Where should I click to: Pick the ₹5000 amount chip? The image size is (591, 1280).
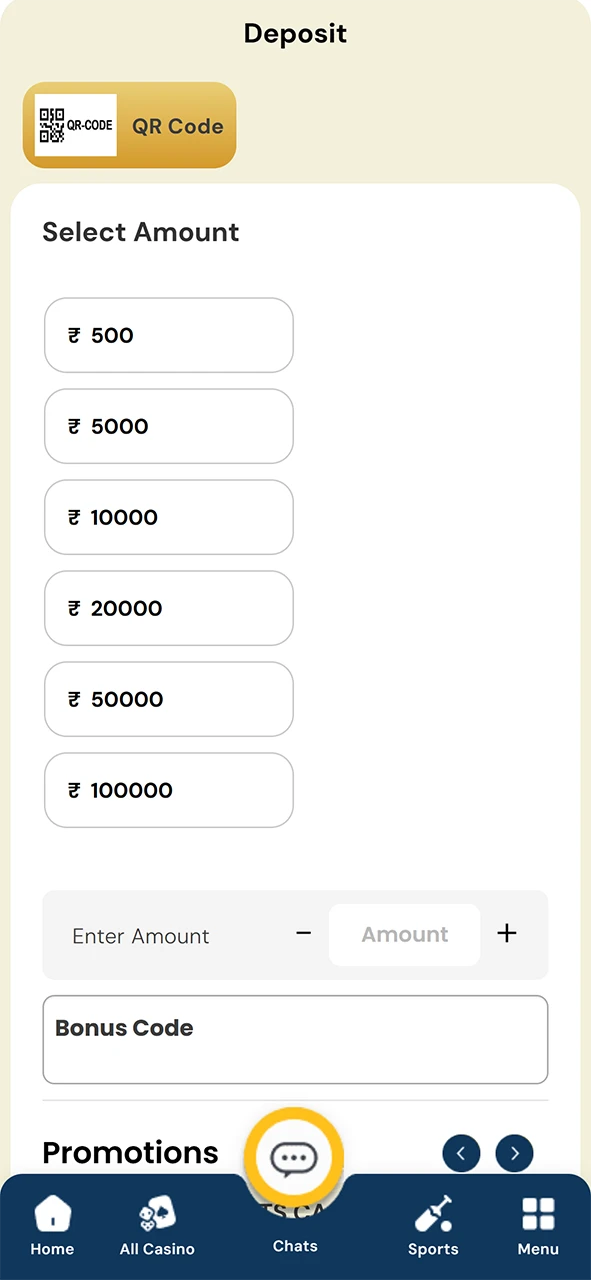(x=168, y=426)
